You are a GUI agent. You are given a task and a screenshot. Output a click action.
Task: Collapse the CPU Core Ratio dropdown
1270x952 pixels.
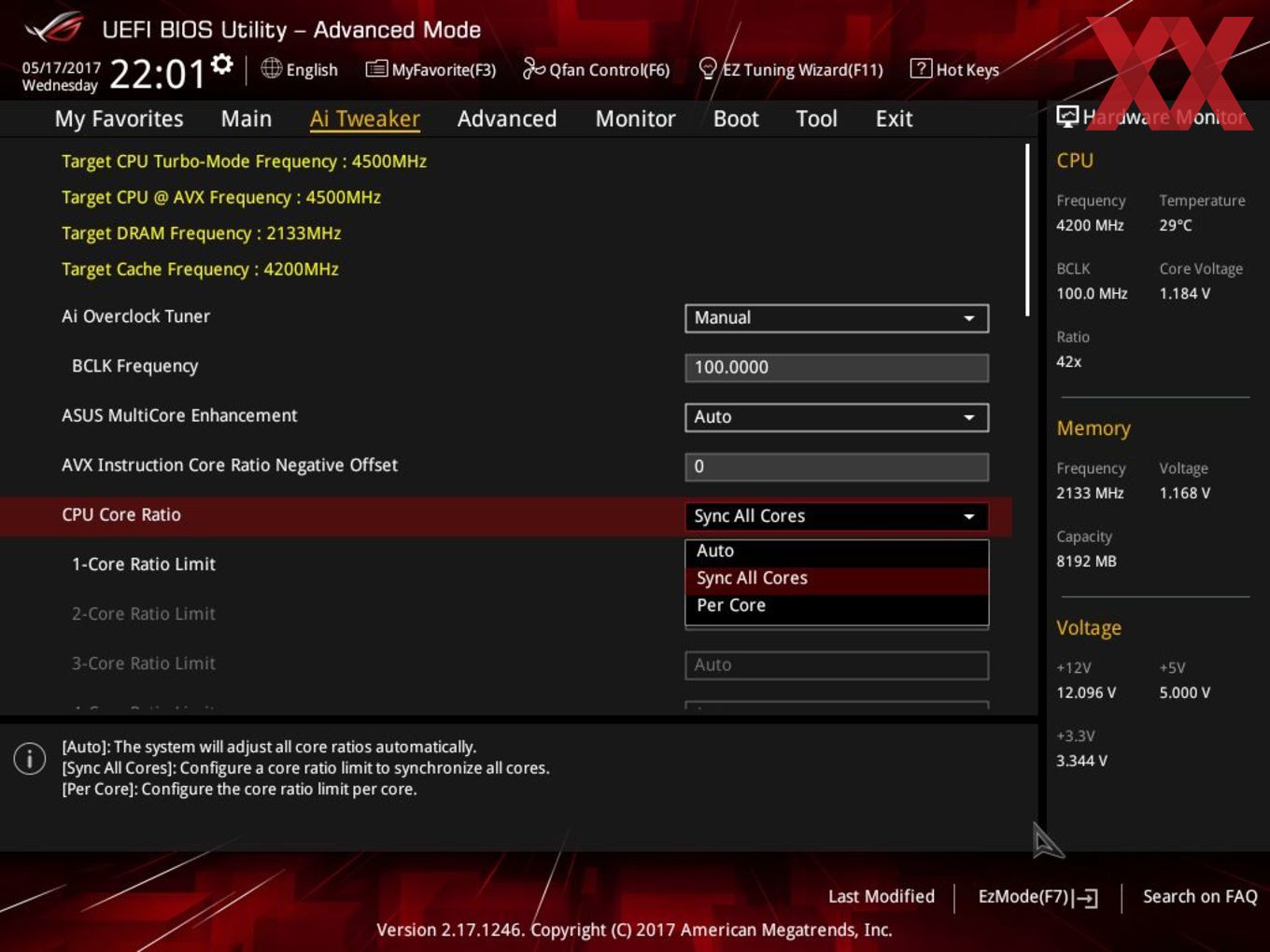coord(837,516)
